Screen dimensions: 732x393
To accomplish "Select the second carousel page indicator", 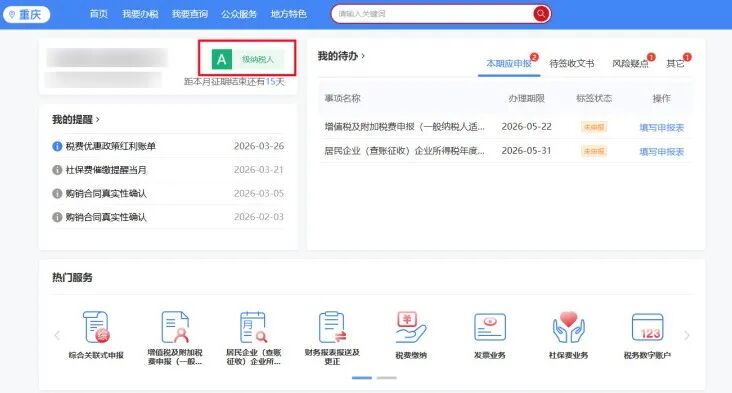I will (x=387, y=378).
